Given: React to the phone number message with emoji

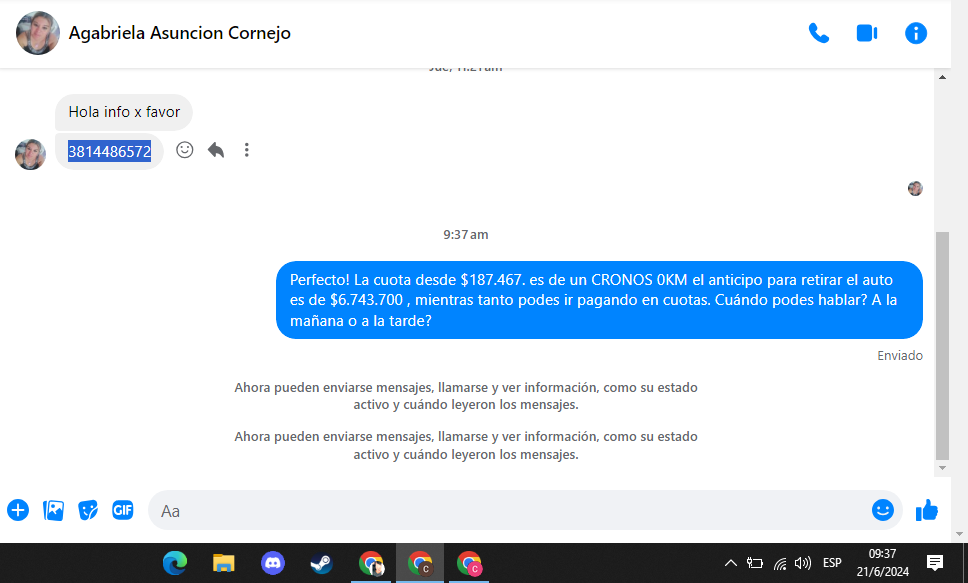Looking at the screenshot, I should click(x=184, y=150).
